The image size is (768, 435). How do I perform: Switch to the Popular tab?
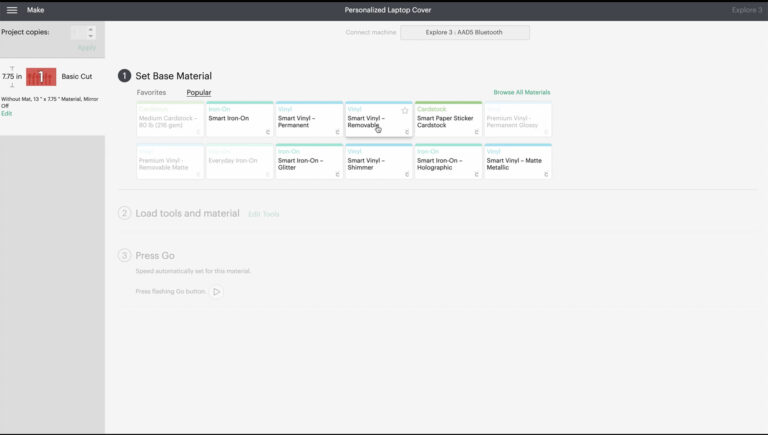pyautogui.click(x=199, y=93)
